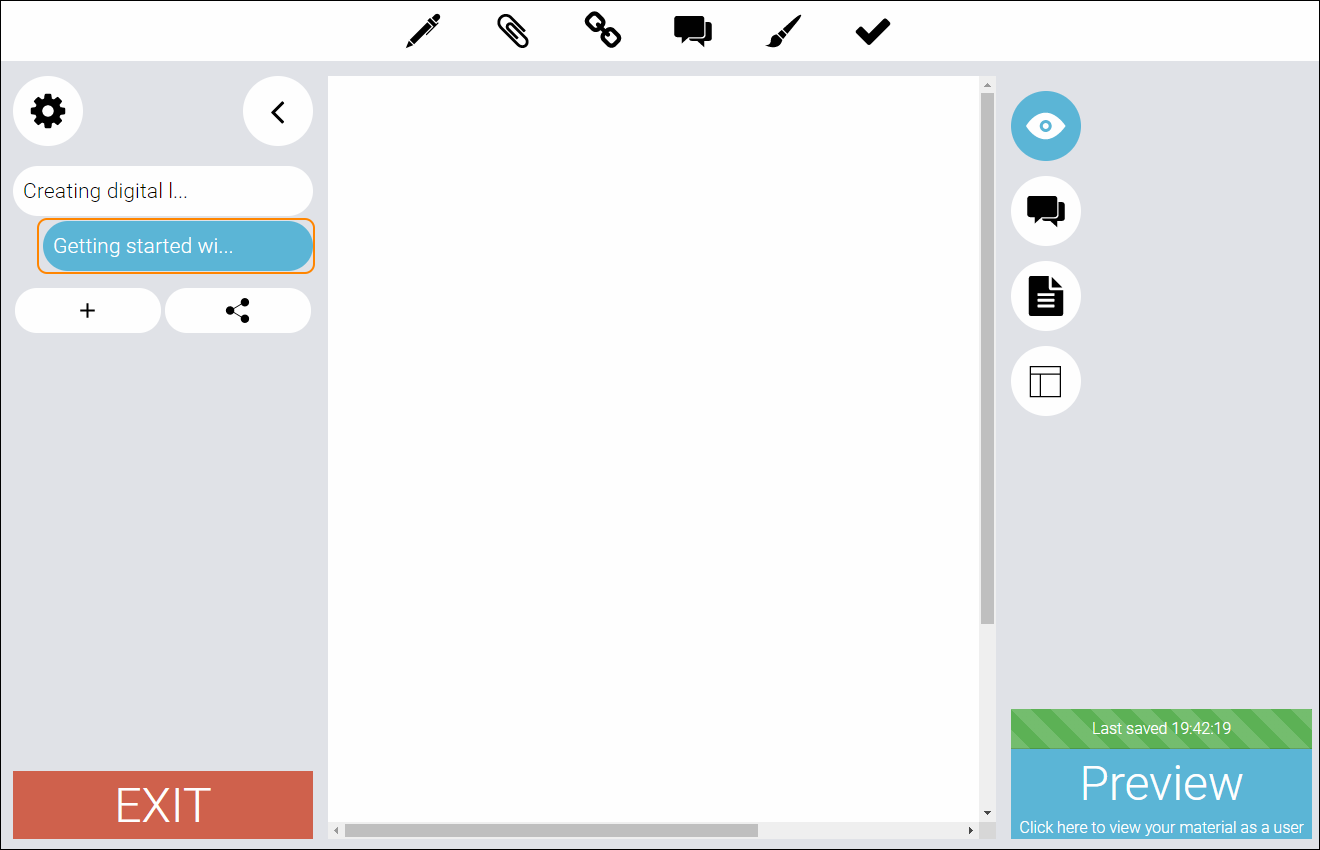Click the EXIT button
The width and height of the screenshot is (1320, 850).
(x=163, y=805)
